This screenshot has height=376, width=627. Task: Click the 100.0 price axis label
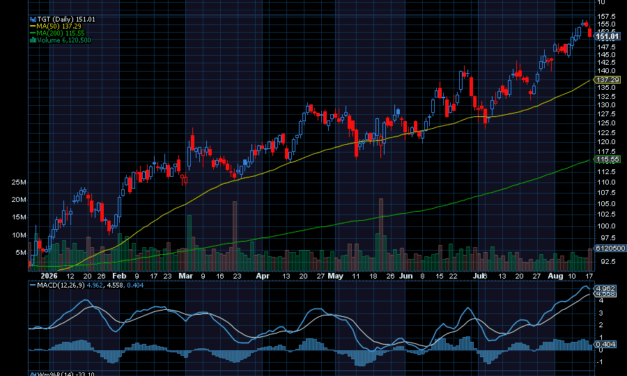pos(607,226)
